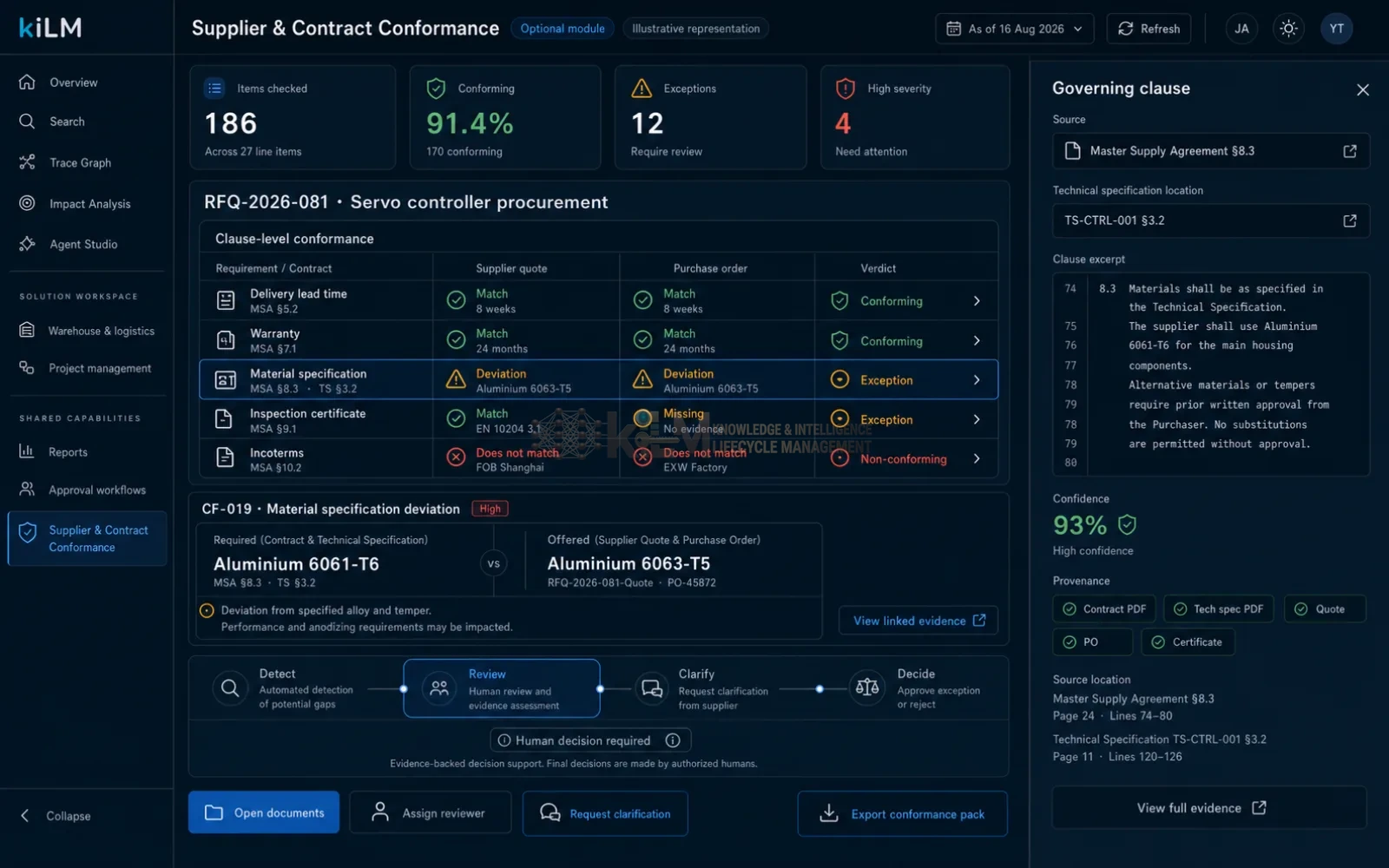1389x868 pixels.
Task: Click the Refresh button
Action: click(x=1149, y=29)
